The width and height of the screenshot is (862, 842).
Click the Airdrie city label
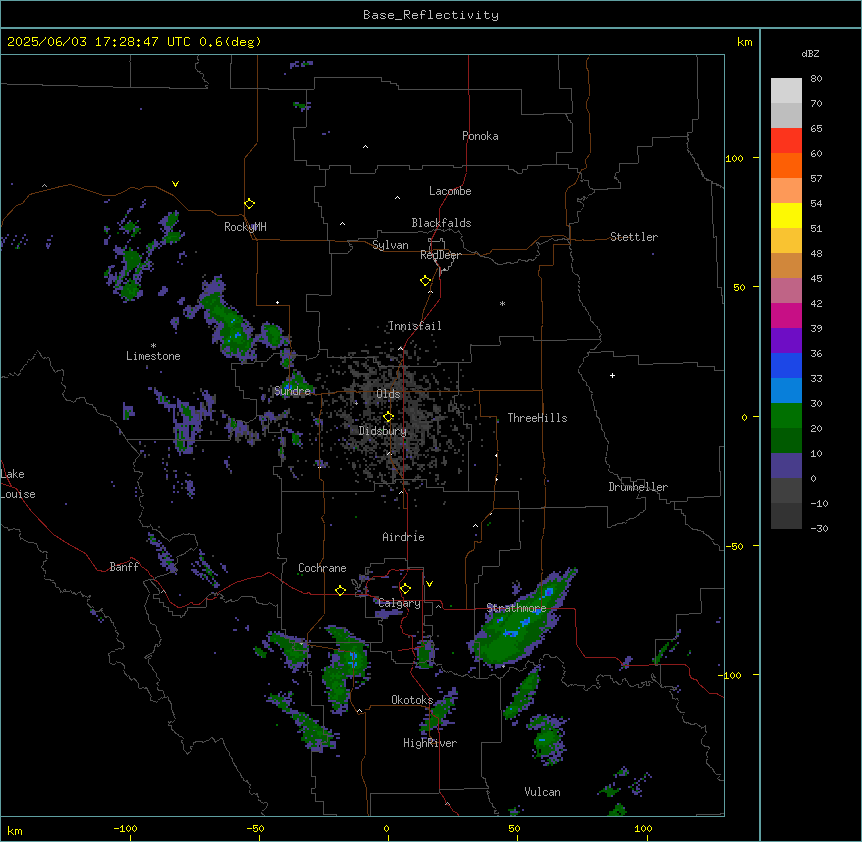pyautogui.click(x=403, y=537)
